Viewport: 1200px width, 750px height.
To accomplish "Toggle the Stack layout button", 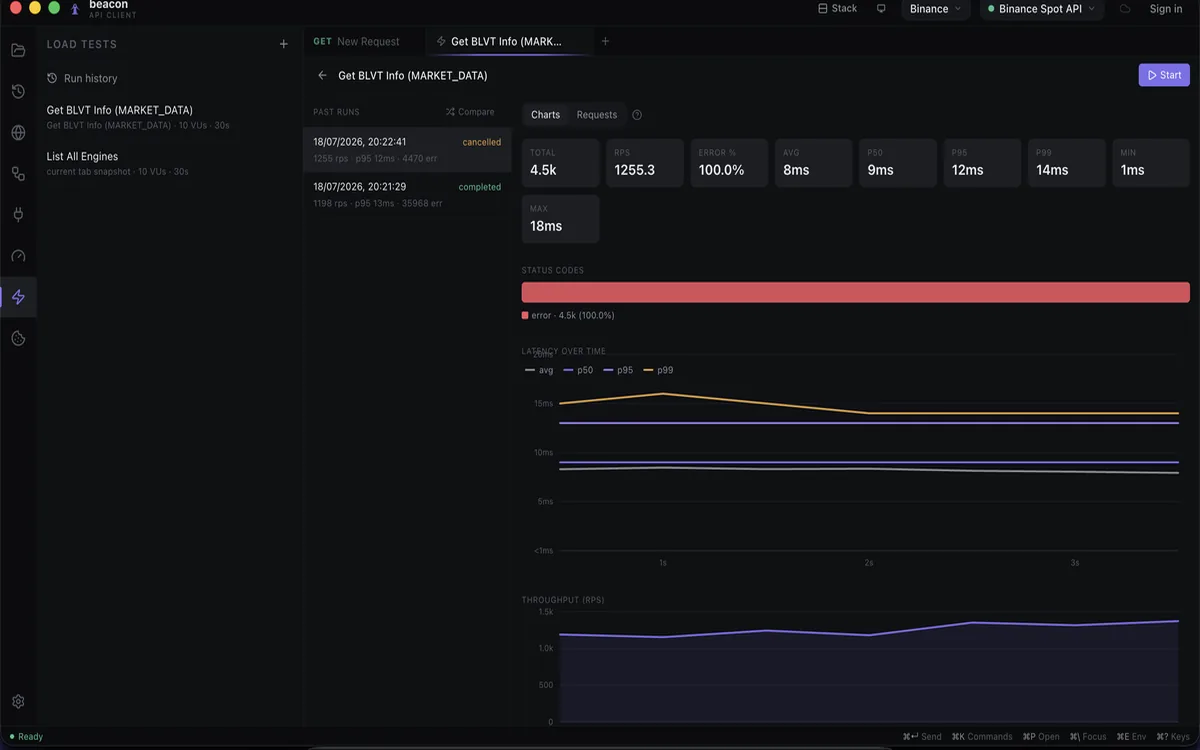I will tap(837, 9).
